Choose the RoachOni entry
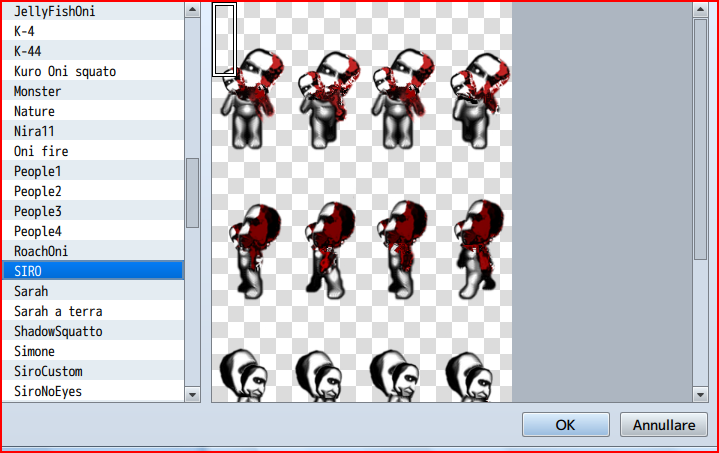The width and height of the screenshot is (719, 453). tap(93, 251)
